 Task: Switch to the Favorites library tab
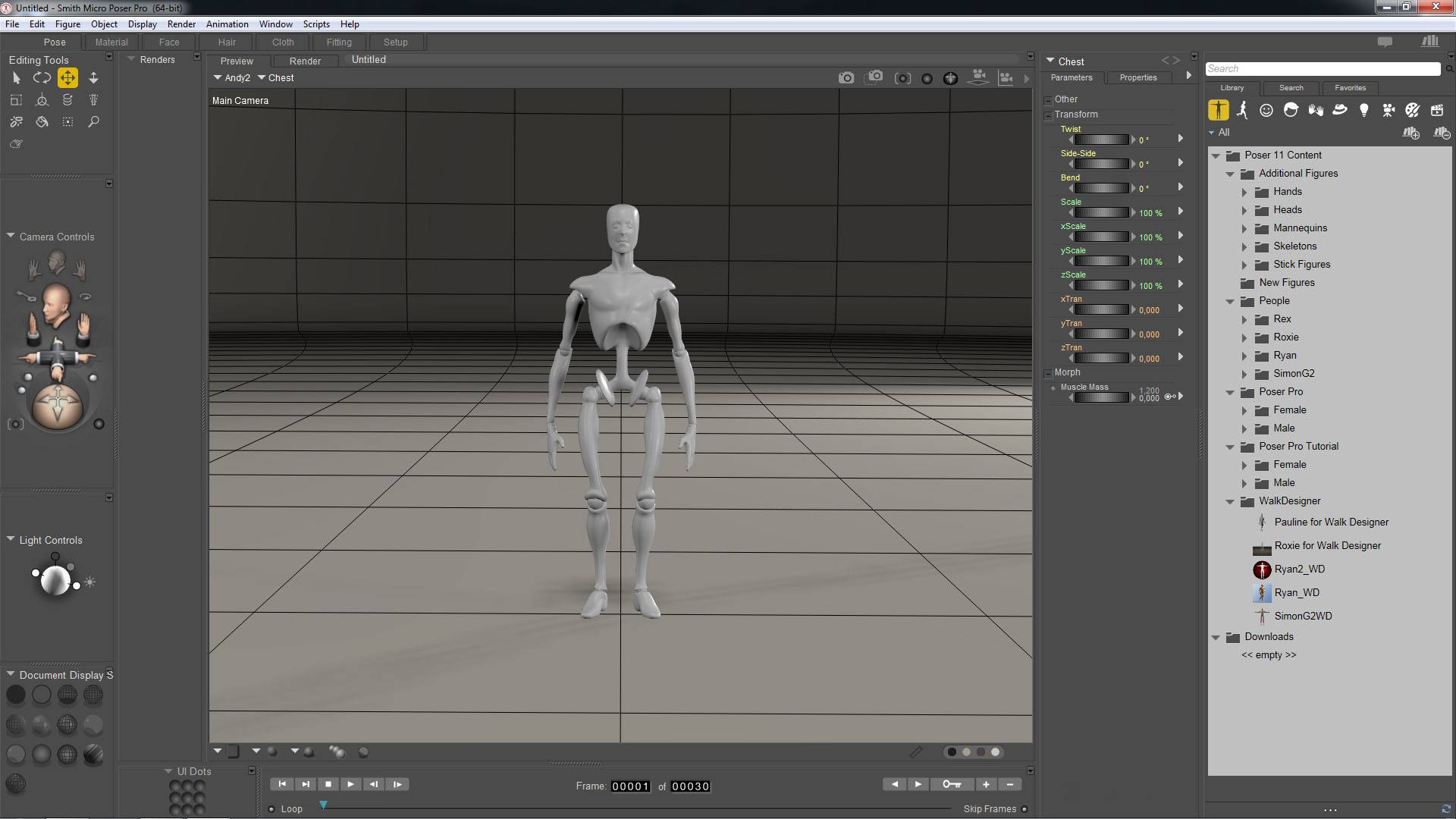point(1350,88)
